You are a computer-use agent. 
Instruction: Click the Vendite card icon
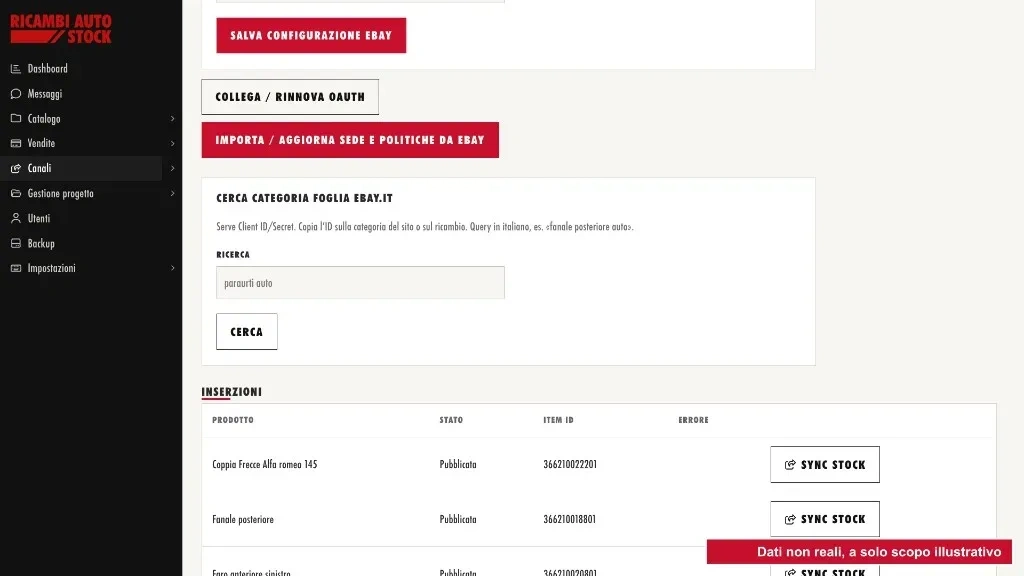point(16,143)
